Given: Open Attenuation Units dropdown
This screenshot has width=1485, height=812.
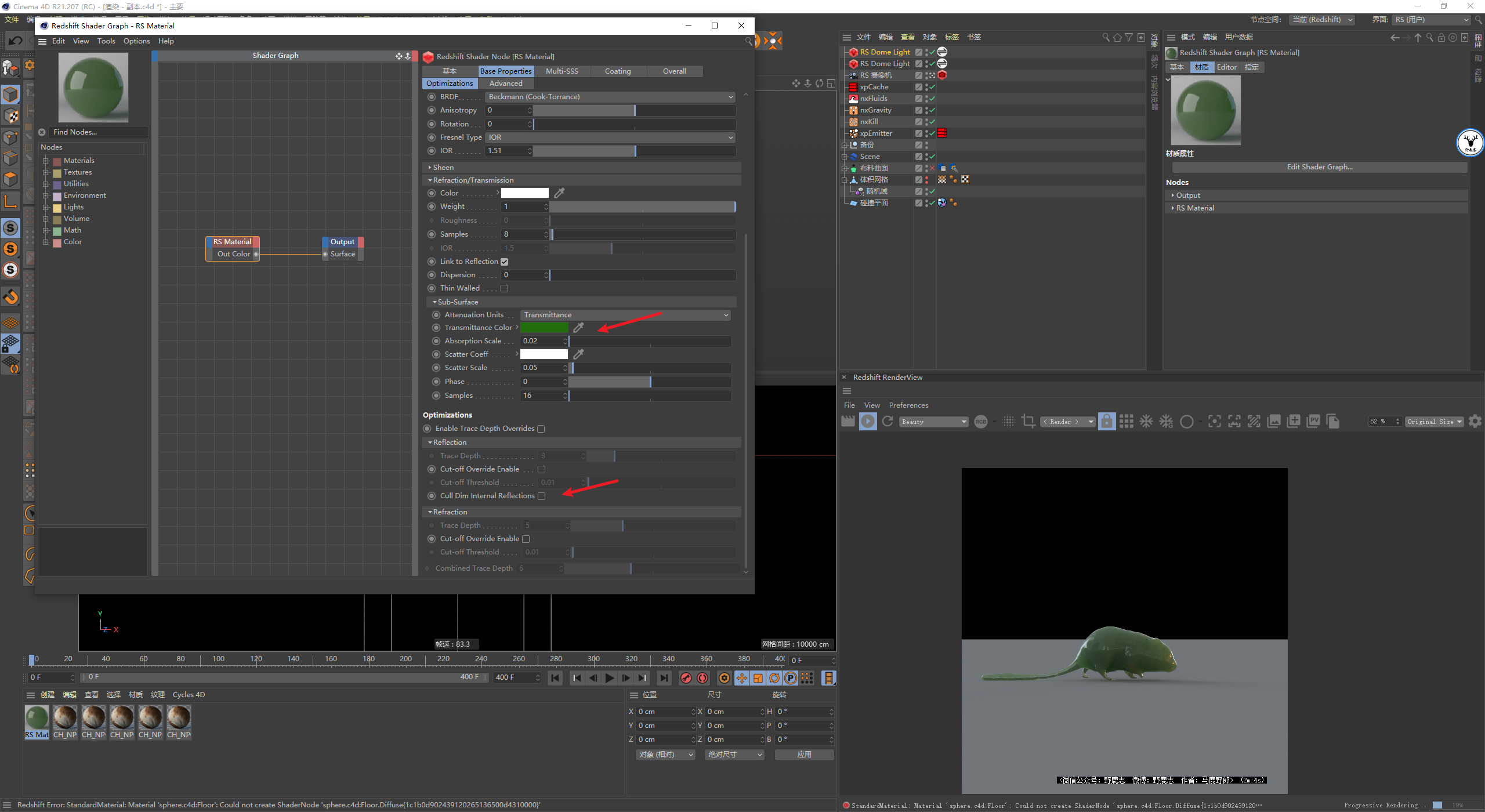Looking at the screenshot, I should [625, 315].
